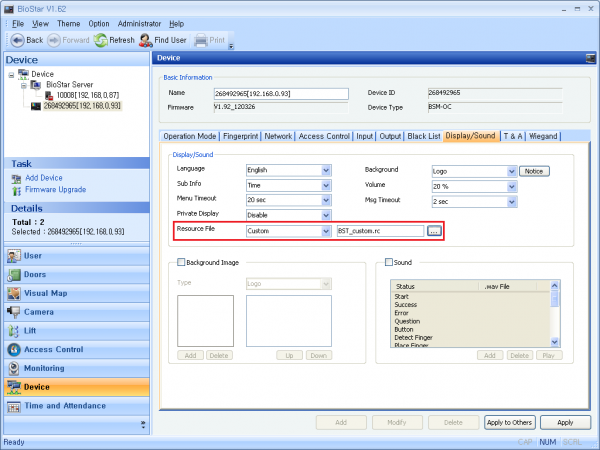
Task: Enable the Background Image checkbox
Action: [x=179, y=263]
